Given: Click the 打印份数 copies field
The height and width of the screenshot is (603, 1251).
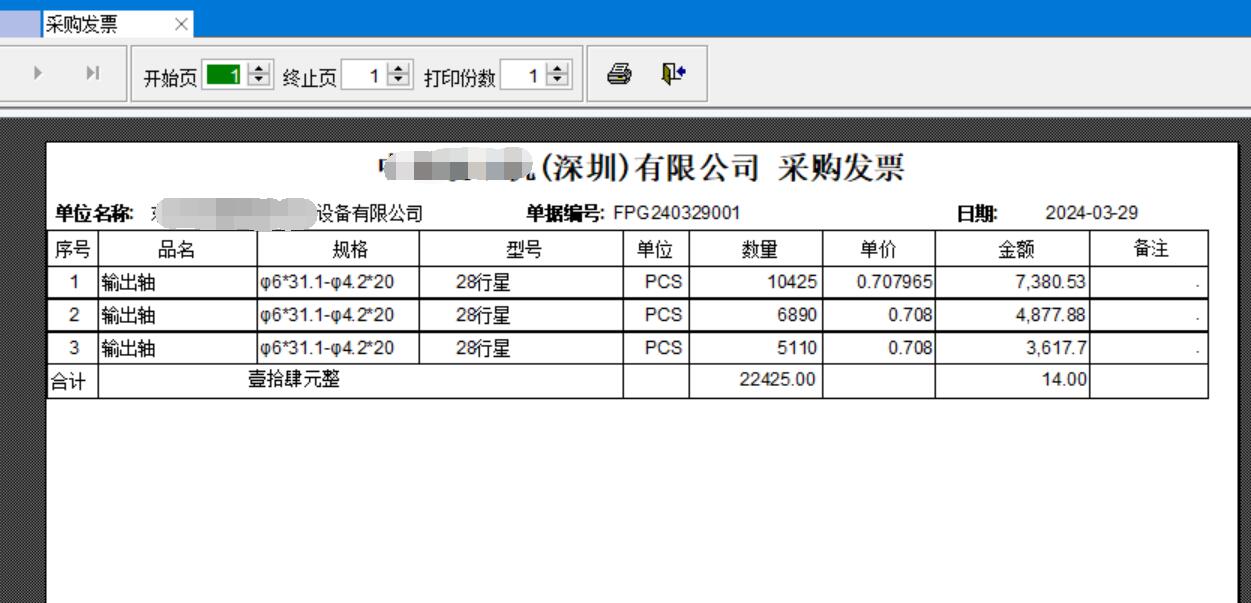Looking at the screenshot, I should (522, 75).
